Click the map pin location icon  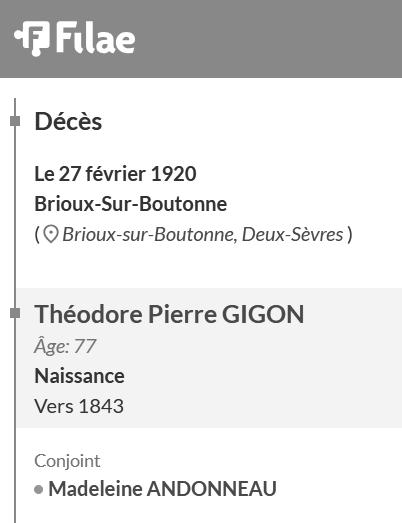click(x=51, y=234)
